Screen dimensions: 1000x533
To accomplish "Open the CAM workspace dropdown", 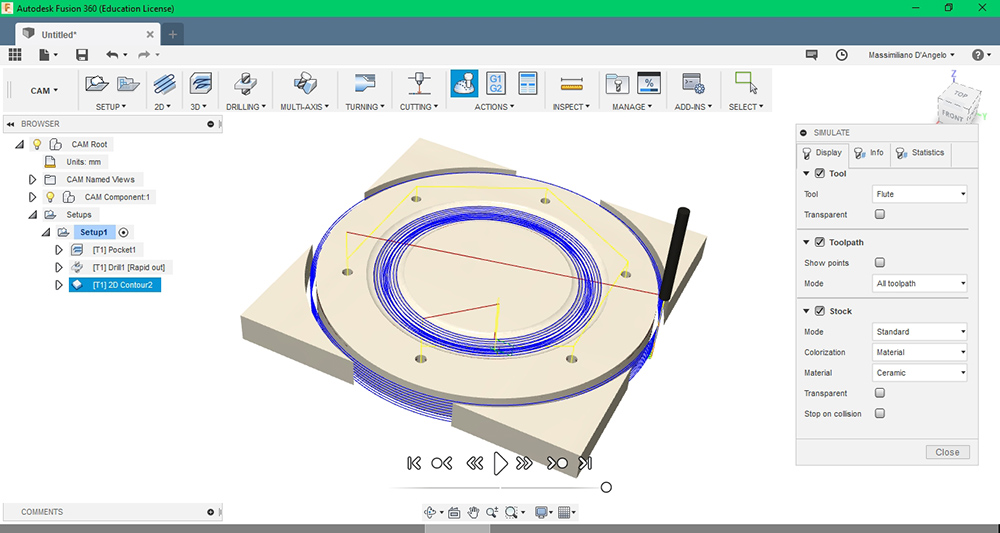I will click(44, 91).
